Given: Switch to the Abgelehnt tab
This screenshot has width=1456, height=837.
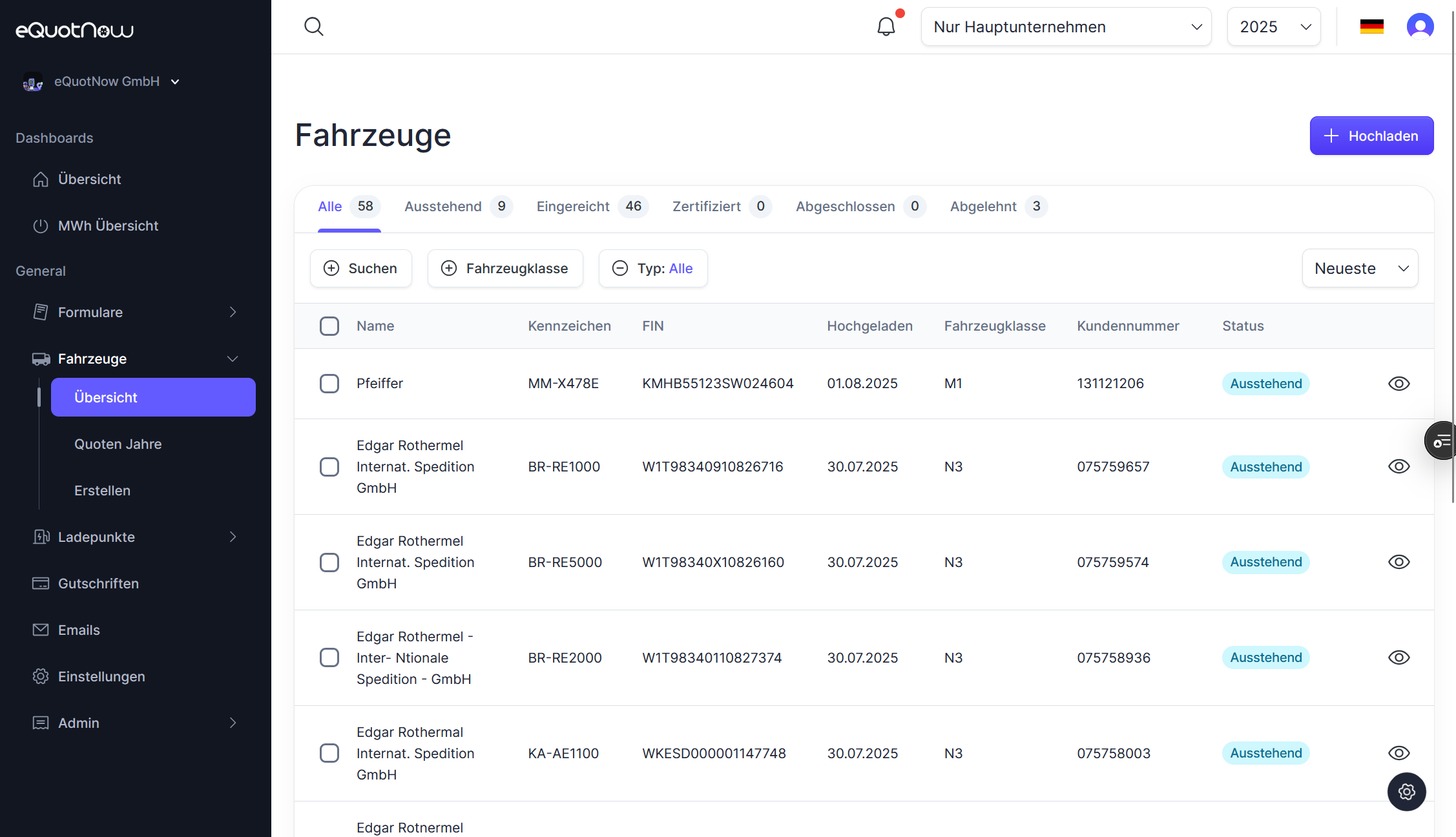Looking at the screenshot, I should click(x=983, y=207).
